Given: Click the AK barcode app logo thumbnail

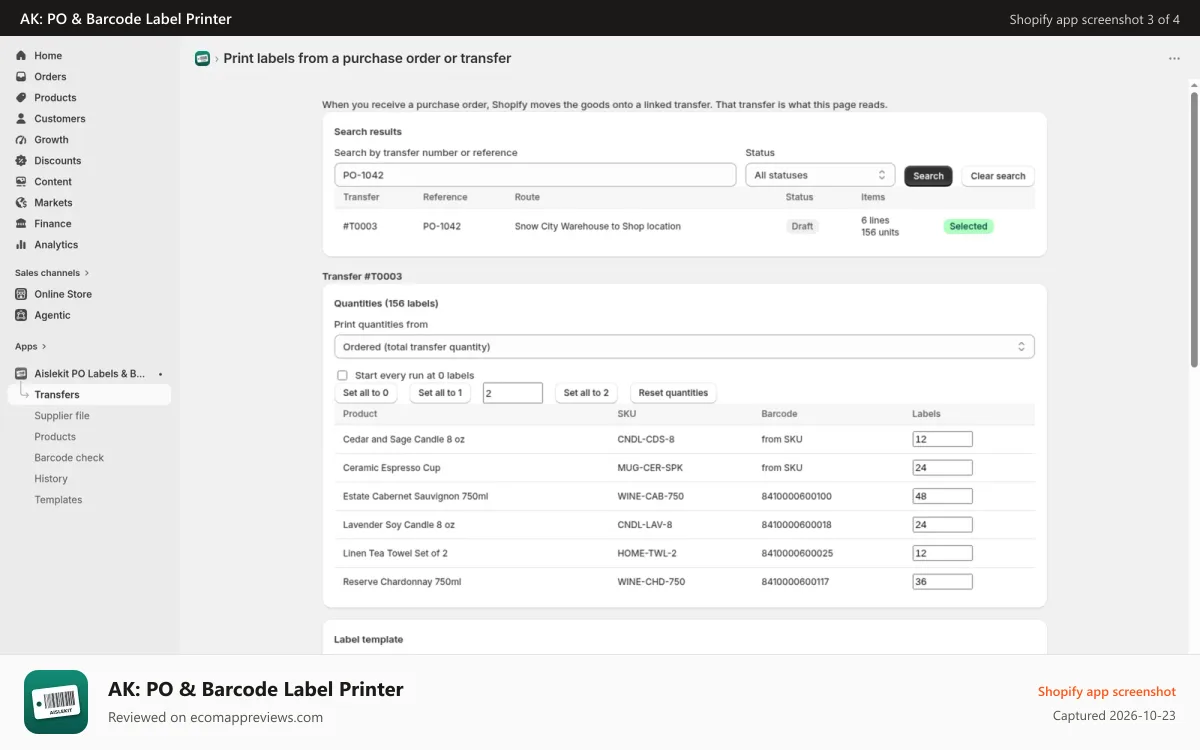Looking at the screenshot, I should point(56,702).
